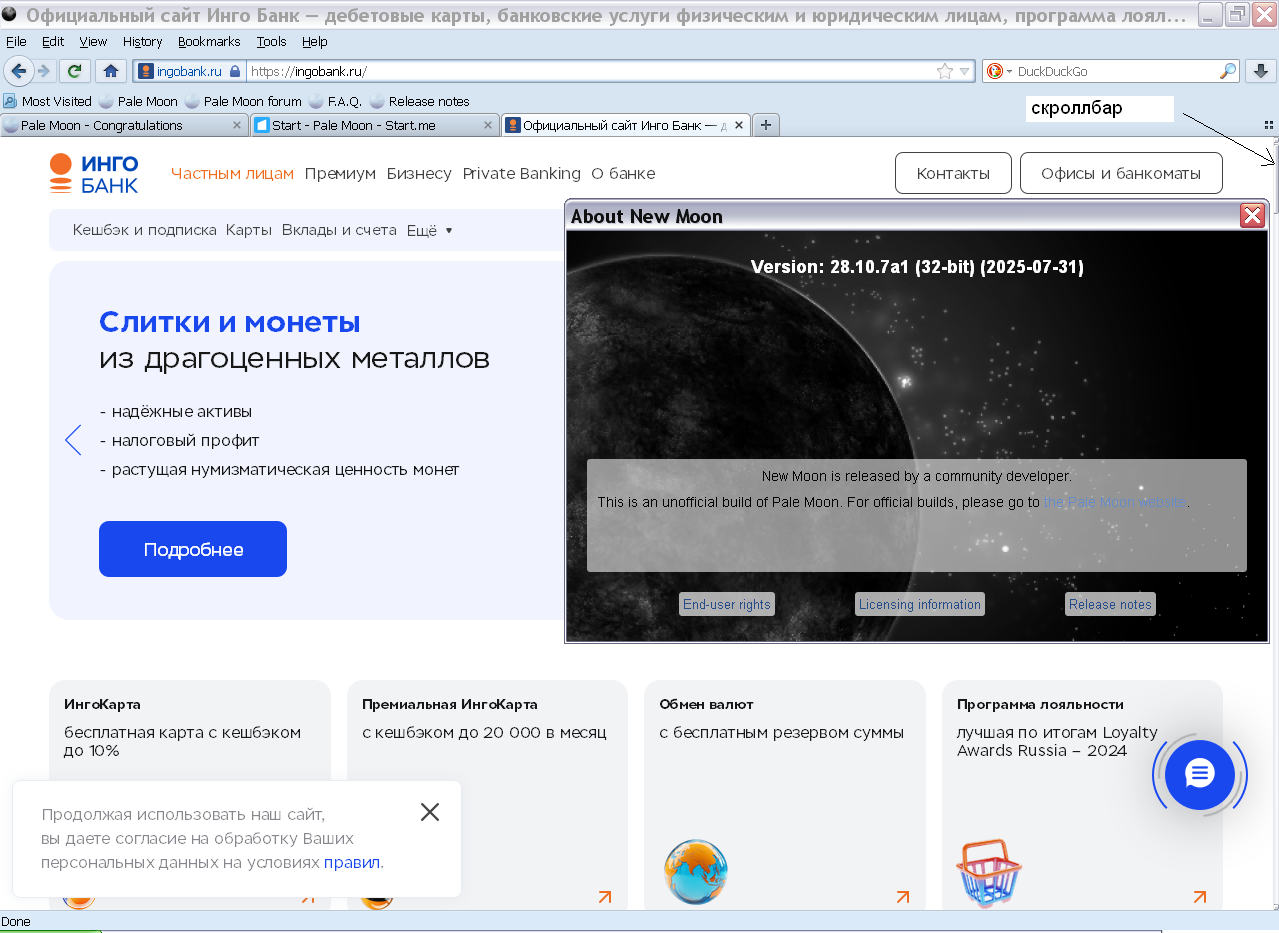This screenshot has width=1279, height=933.
Task: Show site identity for ingobank.ru
Action: pyautogui.click(x=189, y=71)
